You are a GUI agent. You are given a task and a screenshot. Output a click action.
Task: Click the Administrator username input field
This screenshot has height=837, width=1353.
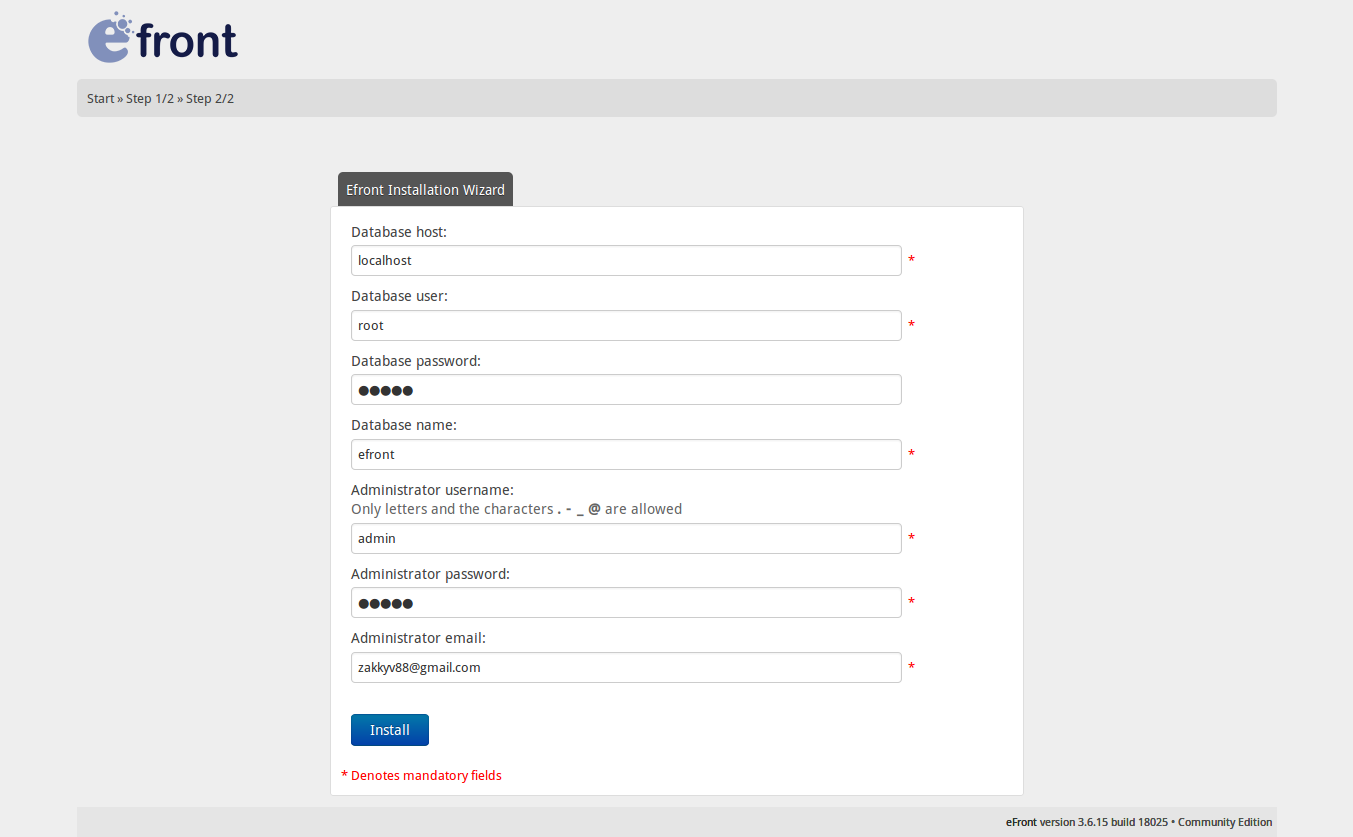pyautogui.click(x=626, y=539)
